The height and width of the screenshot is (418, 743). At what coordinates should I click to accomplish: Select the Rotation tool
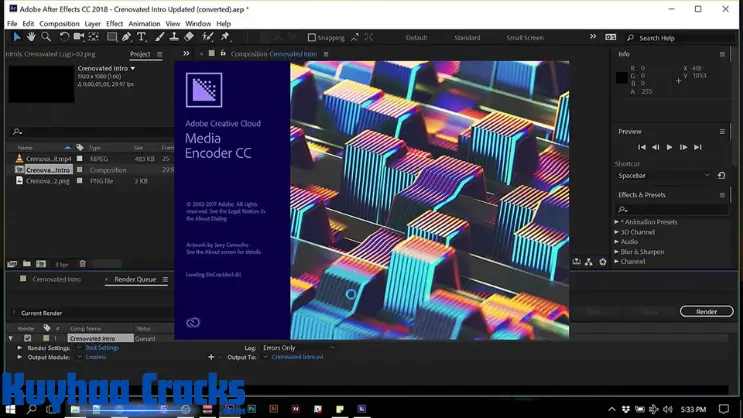point(64,37)
